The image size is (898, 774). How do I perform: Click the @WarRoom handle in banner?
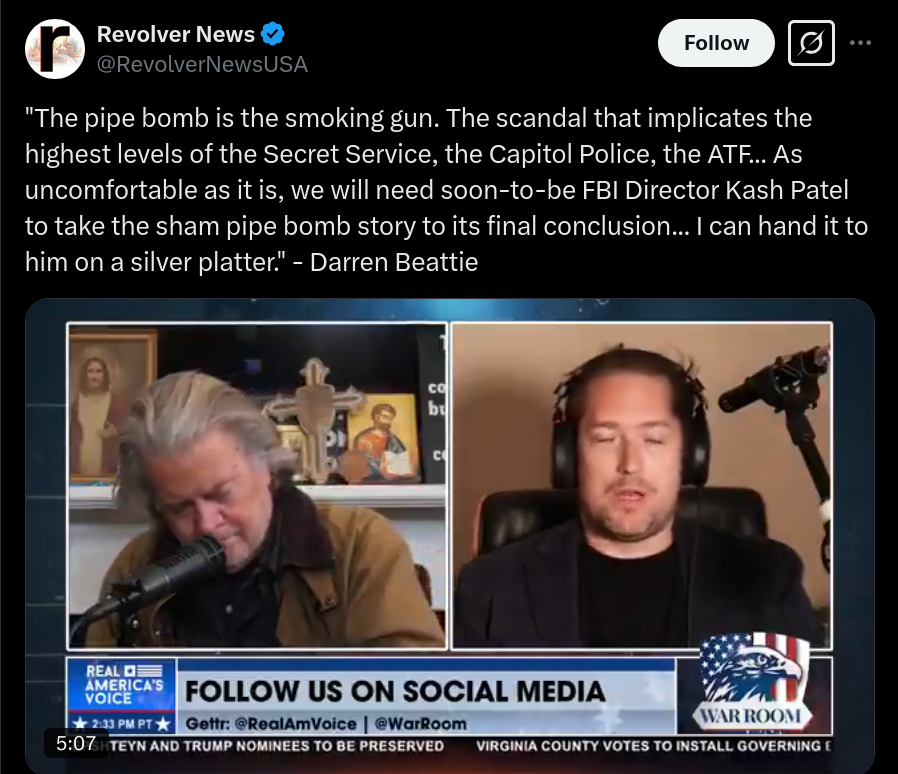point(420,724)
